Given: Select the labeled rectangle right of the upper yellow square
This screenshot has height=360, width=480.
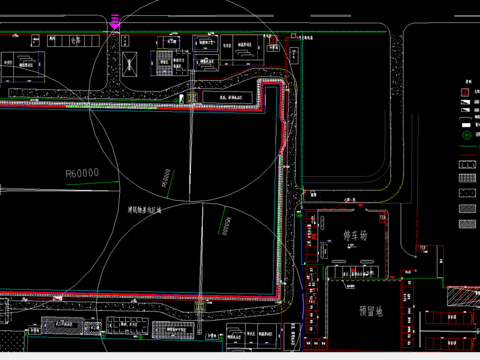Looking at the screenshot, I should (x=227, y=97).
